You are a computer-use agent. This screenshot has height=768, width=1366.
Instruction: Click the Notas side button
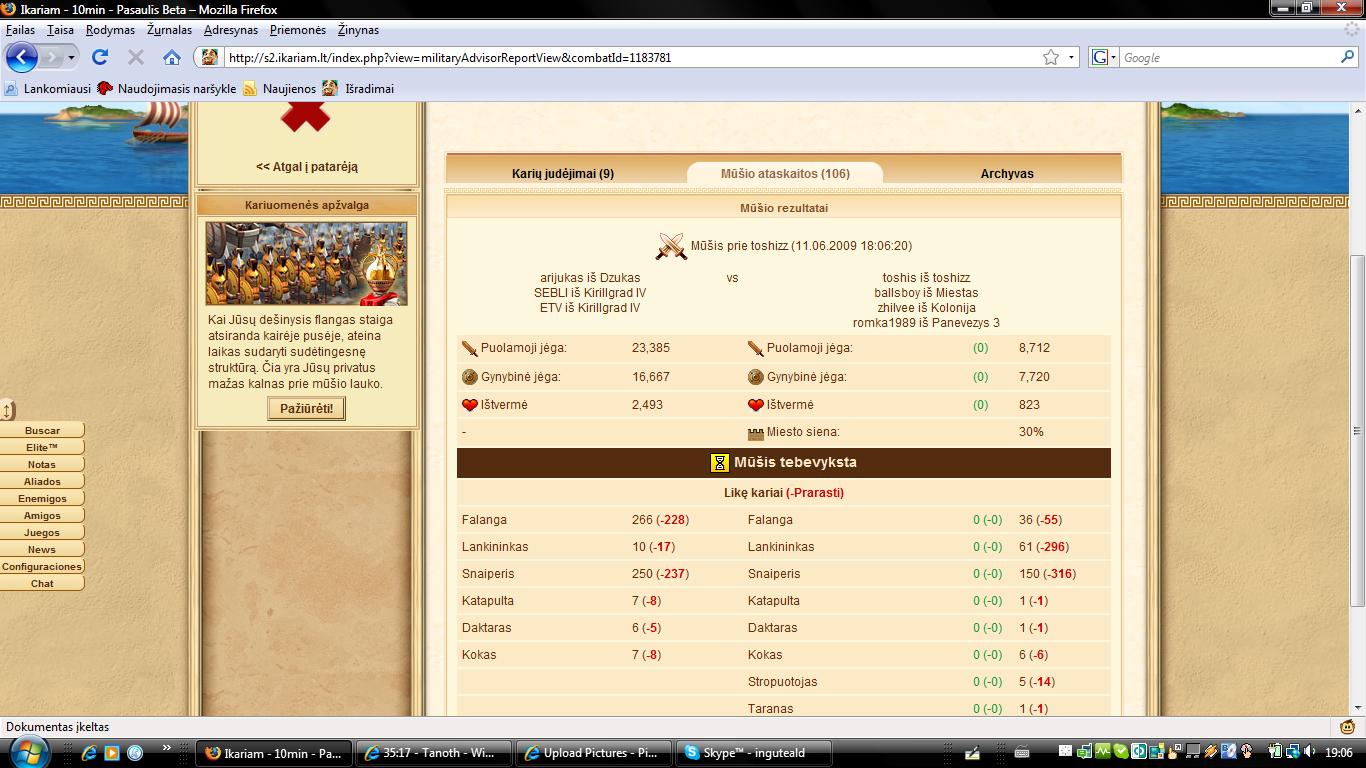click(x=42, y=464)
